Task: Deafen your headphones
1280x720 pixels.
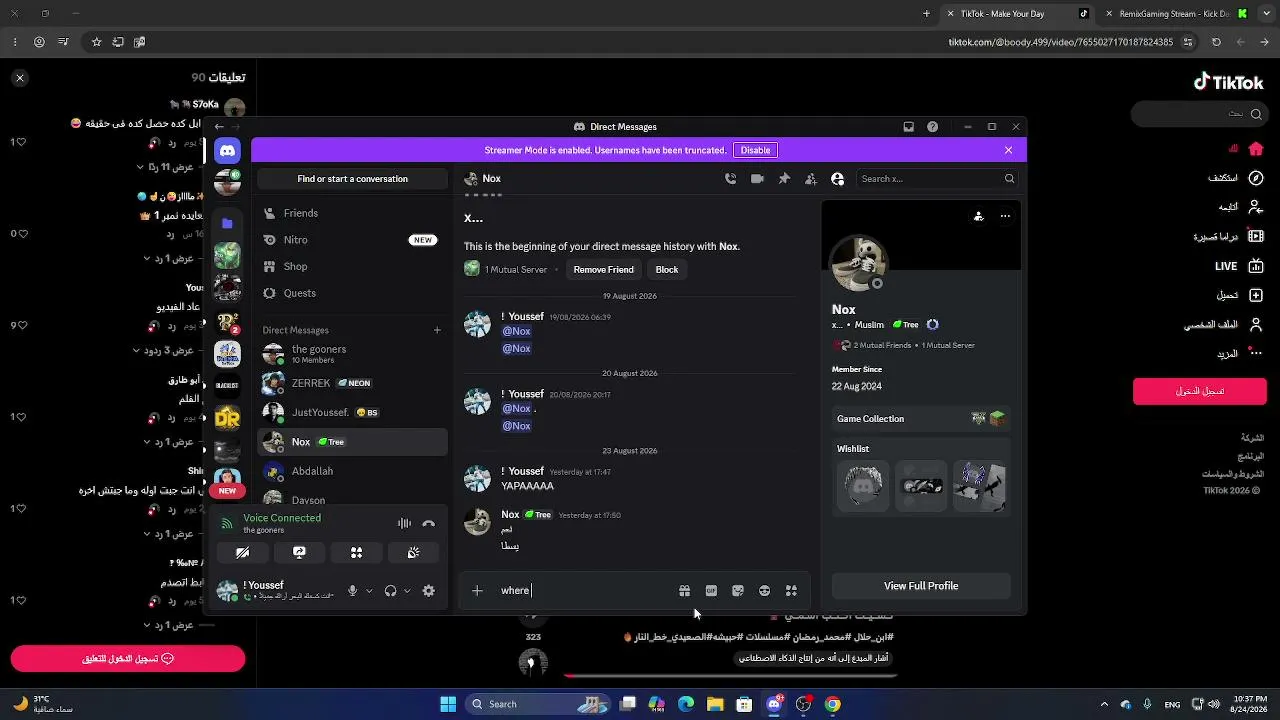Action: click(x=390, y=591)
